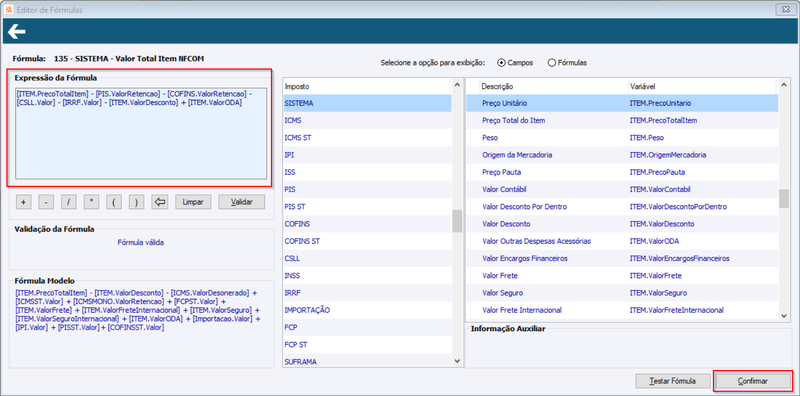Viewport: 800px width, 396px height.
Task: Insert an opening parenthesis
Action: click(114, 202)
